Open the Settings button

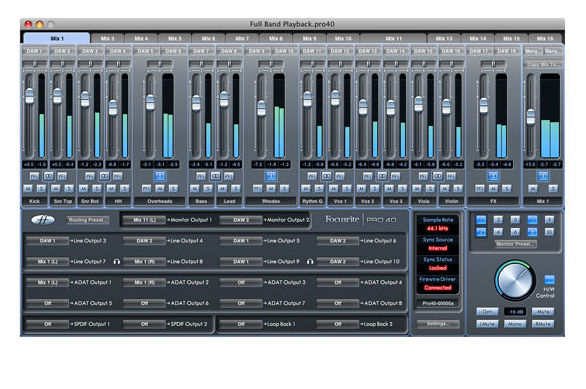point(438,324)
